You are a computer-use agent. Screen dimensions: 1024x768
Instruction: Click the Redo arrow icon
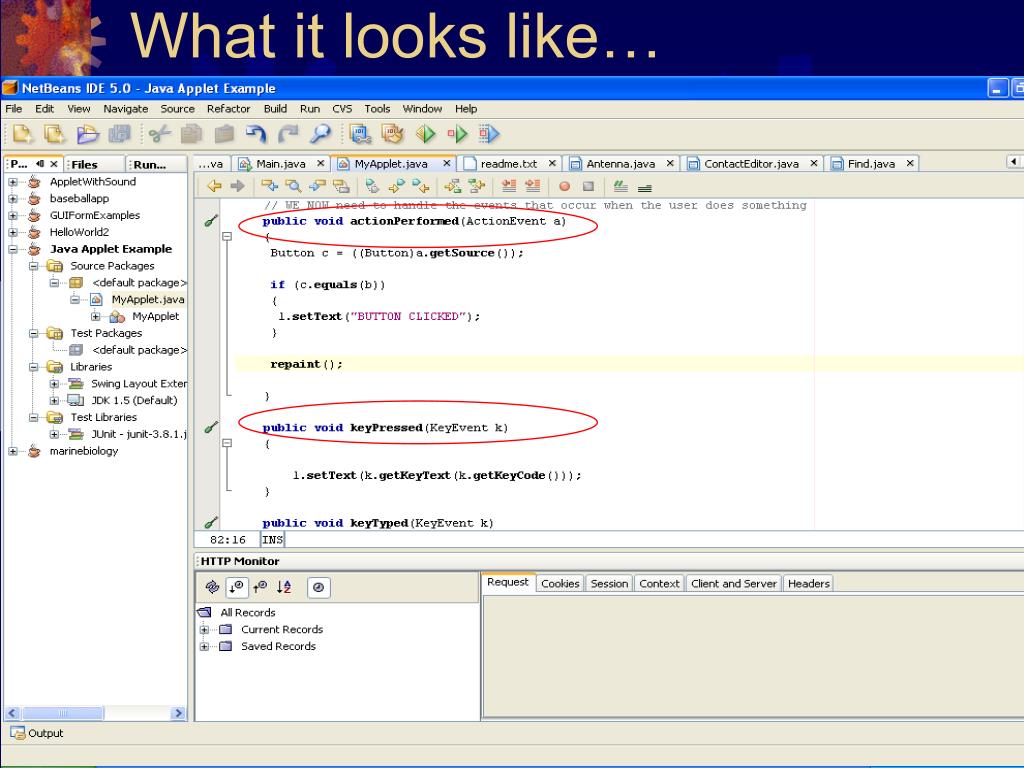click(288, 134)
